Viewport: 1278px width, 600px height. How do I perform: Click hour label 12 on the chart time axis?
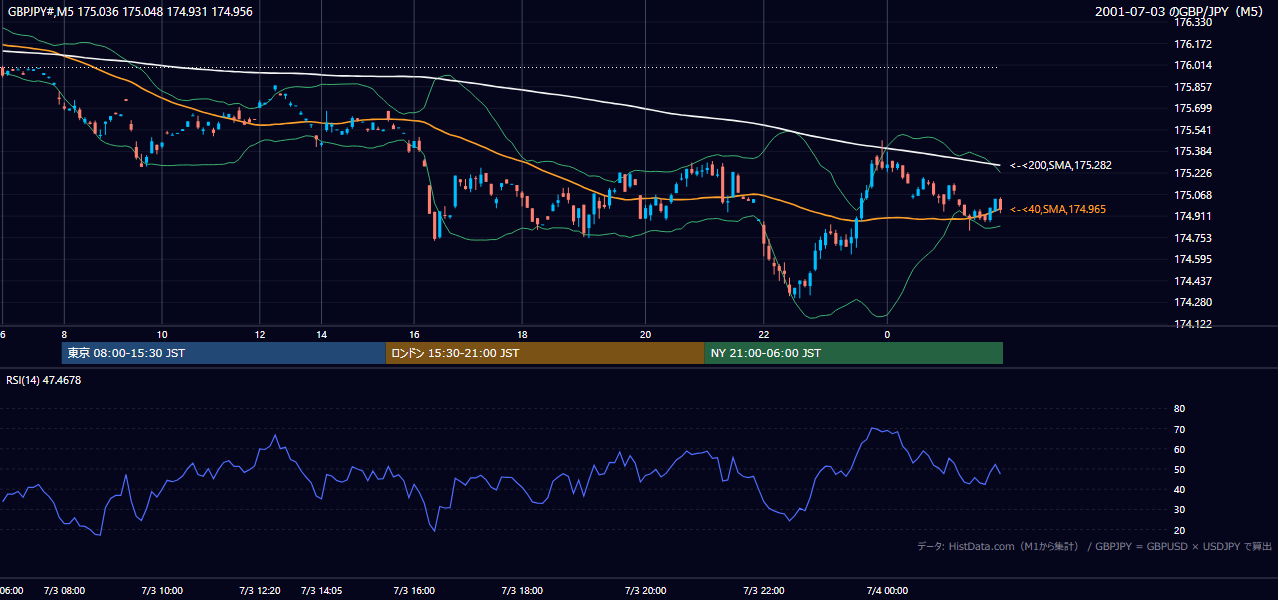point(260,334)
